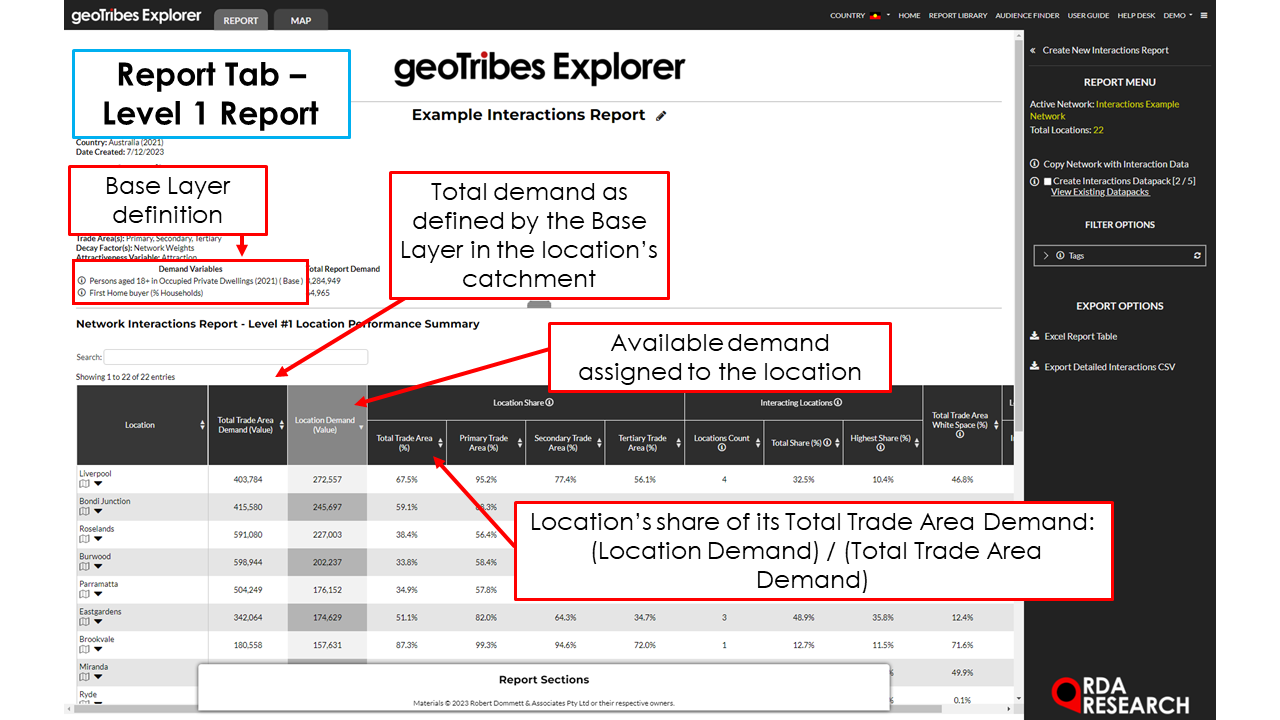Screen dimensions: 1280x720
Task: Open USER GUIDE menu item
Action: 1088,16
